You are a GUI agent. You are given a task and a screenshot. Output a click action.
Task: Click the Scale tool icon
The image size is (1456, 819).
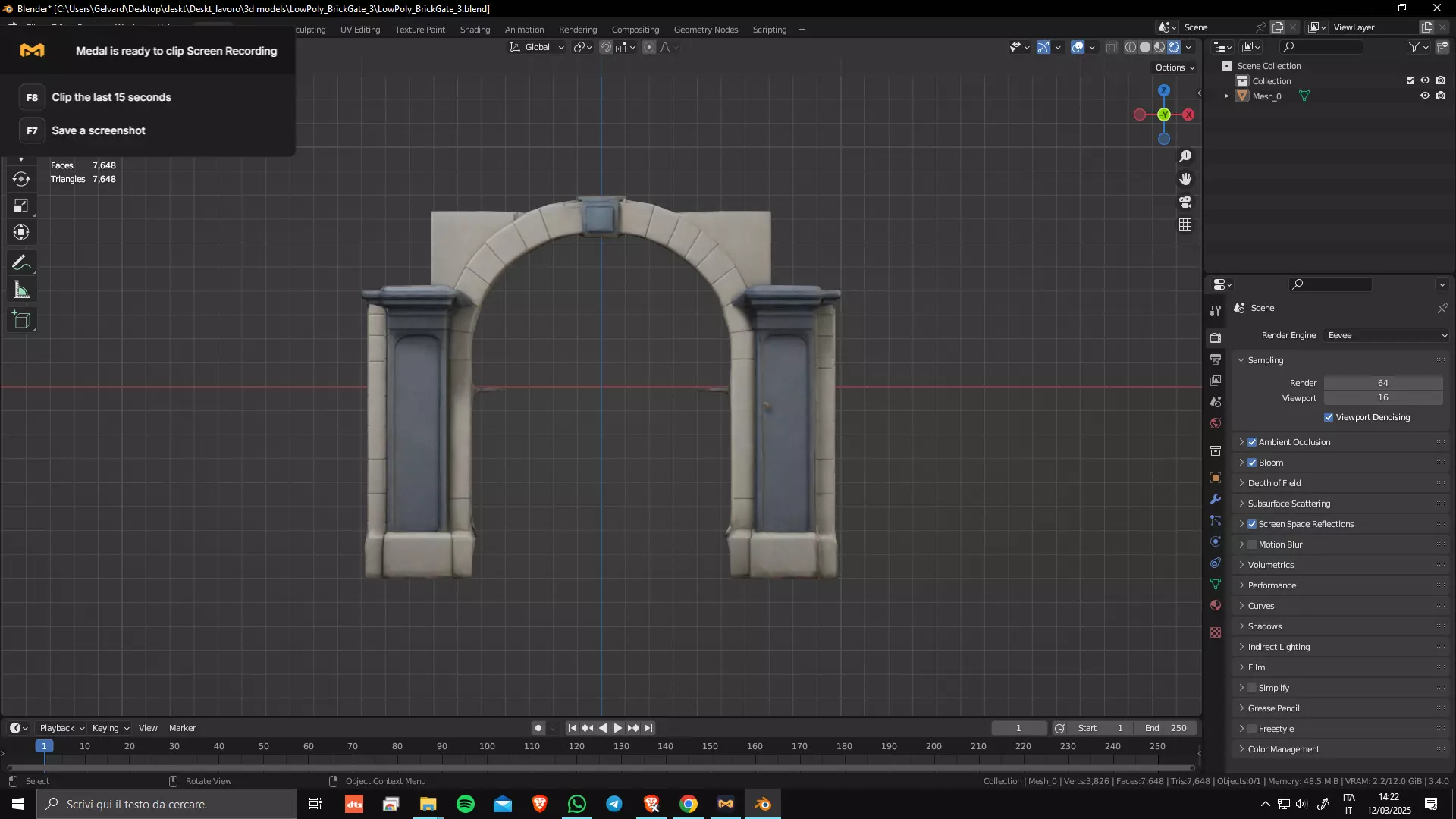[x=21, y=206]
